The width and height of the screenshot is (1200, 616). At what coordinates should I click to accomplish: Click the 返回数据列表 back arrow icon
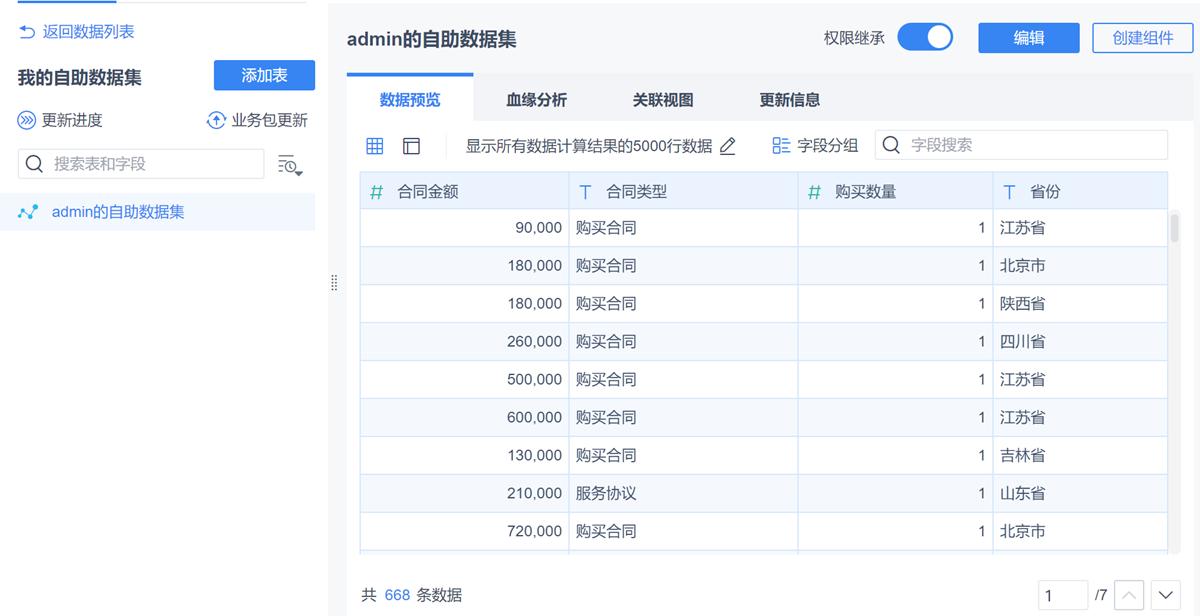27,33
